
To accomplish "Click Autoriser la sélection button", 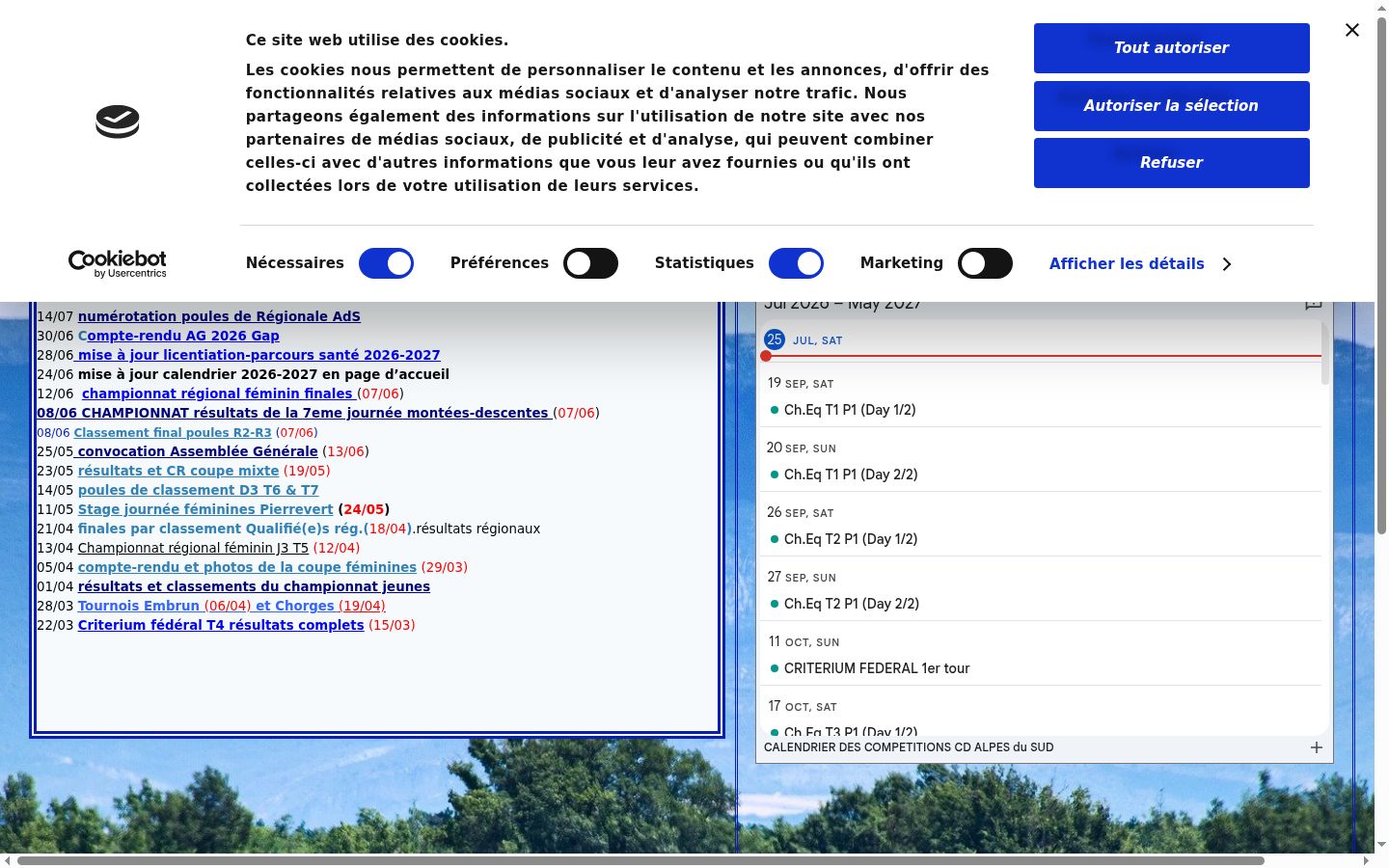I will point(1171,106).
